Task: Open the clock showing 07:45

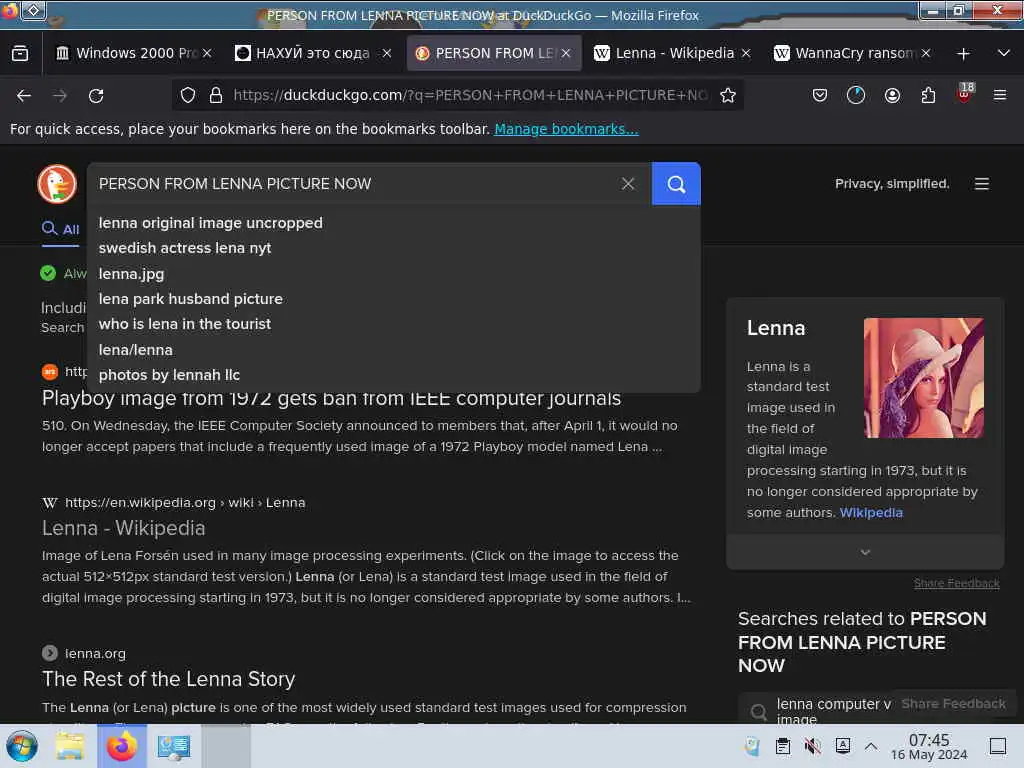Action: 929,747
